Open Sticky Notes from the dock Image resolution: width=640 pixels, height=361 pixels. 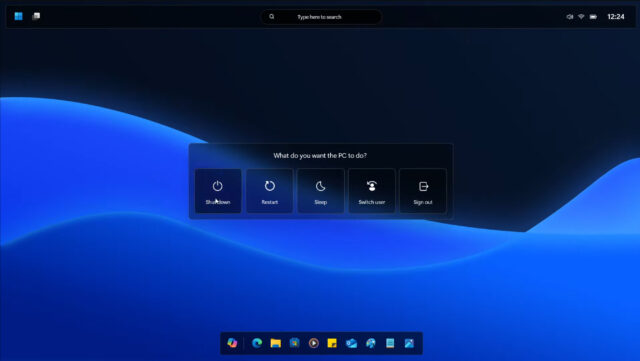tap(332, 343)
